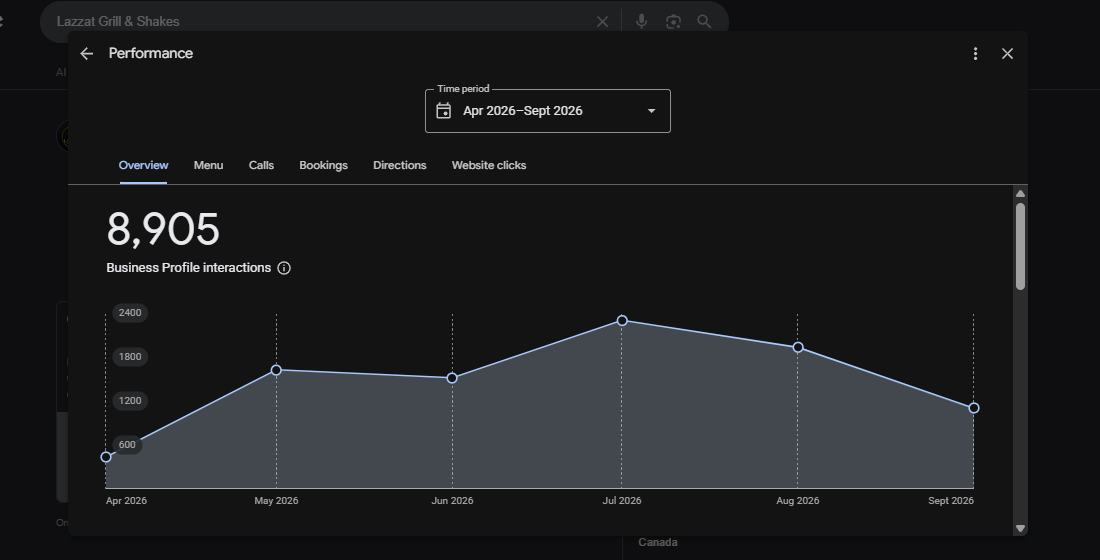This screenshot has height=560, width=1100.
Task: Click the Performance panel title
Action: 151,53
